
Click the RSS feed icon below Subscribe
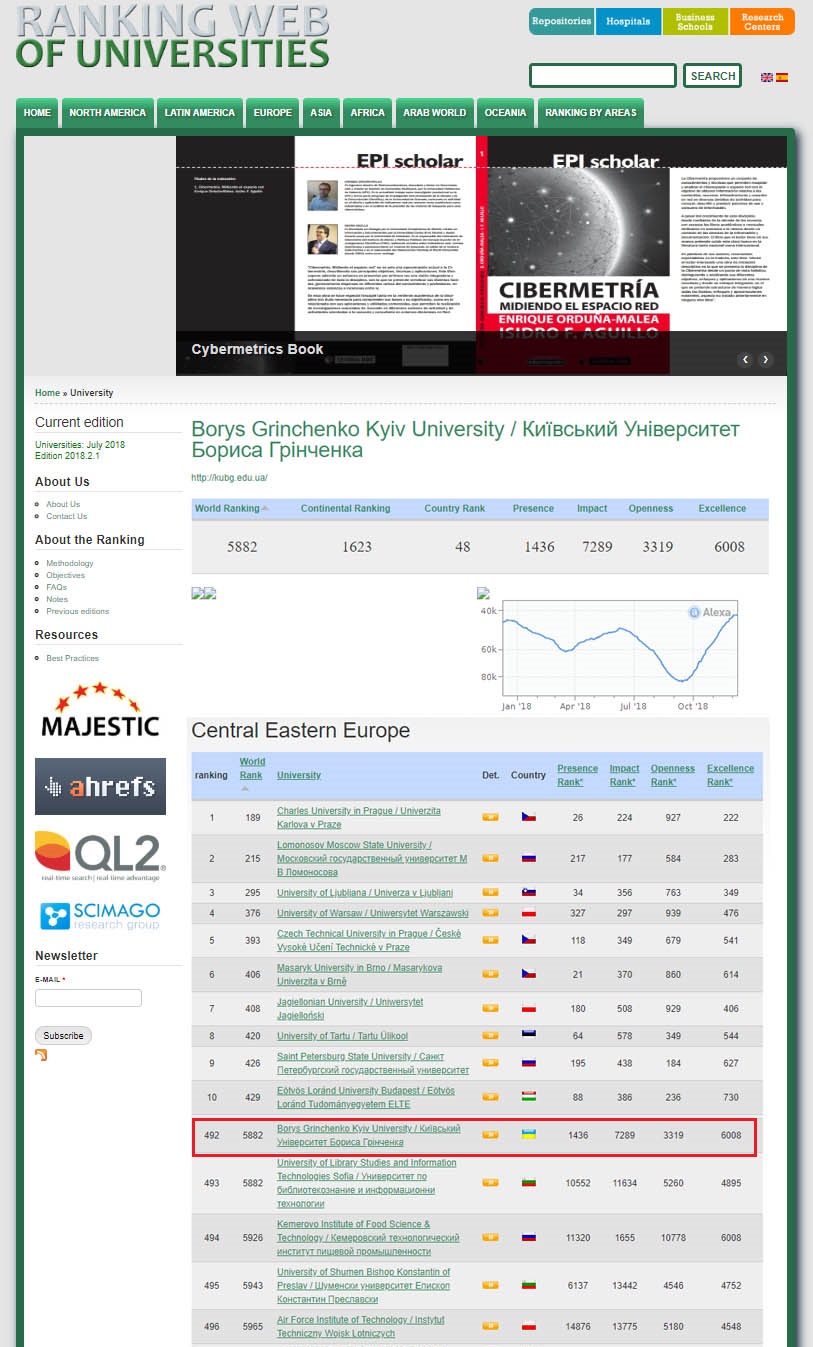pyautogui.click(x=41, y=1055)
